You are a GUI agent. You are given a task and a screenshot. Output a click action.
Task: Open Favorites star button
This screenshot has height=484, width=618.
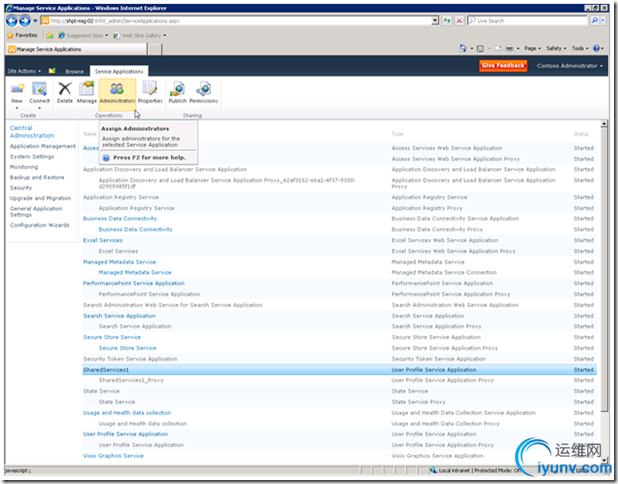tap(22, 35)
